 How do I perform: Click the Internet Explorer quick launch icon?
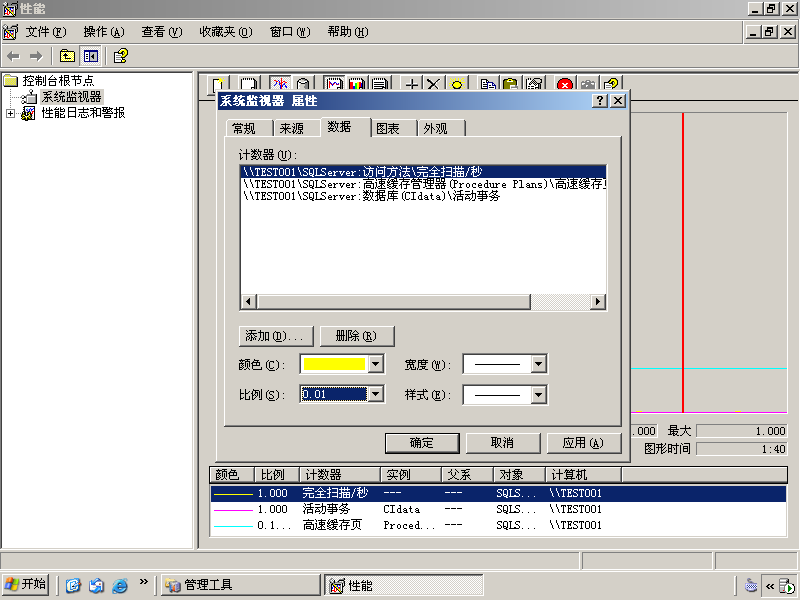(x=120, y=585)
